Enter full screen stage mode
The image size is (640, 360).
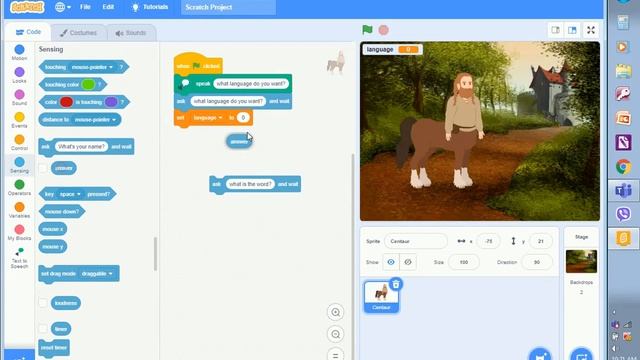pos(591,30)
